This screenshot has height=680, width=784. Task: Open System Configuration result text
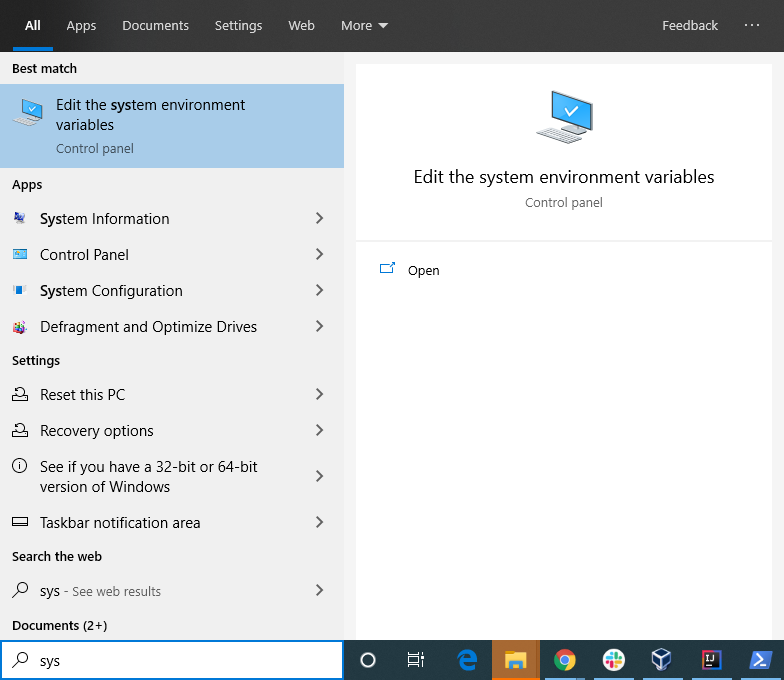tap(111, 290)
